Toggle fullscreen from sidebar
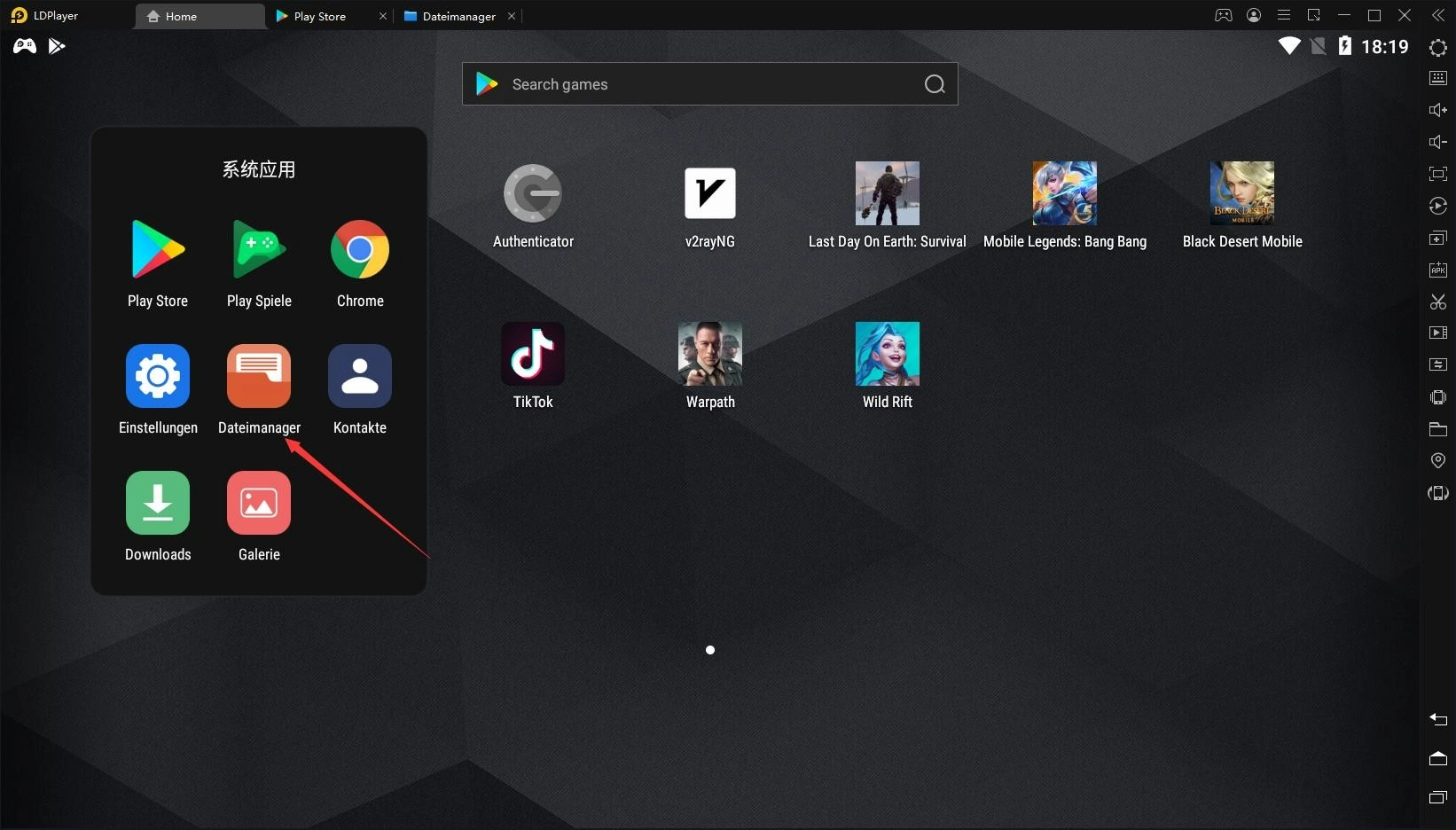 [1438, 174]
